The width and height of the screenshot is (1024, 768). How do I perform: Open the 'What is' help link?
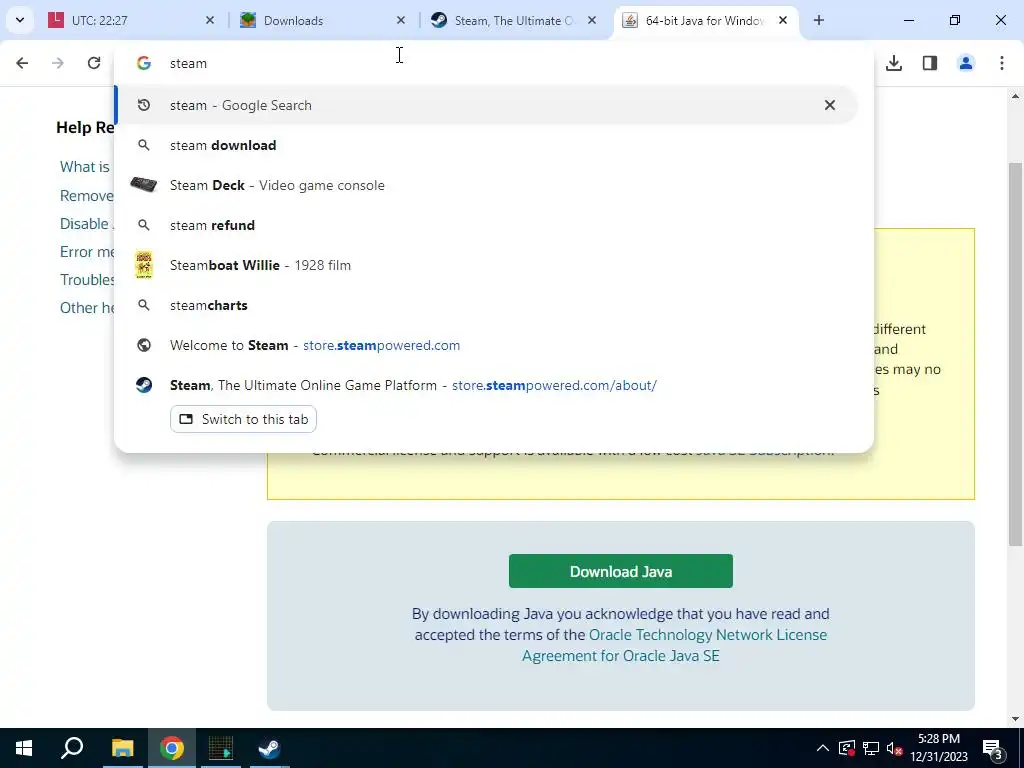point(85,167)
